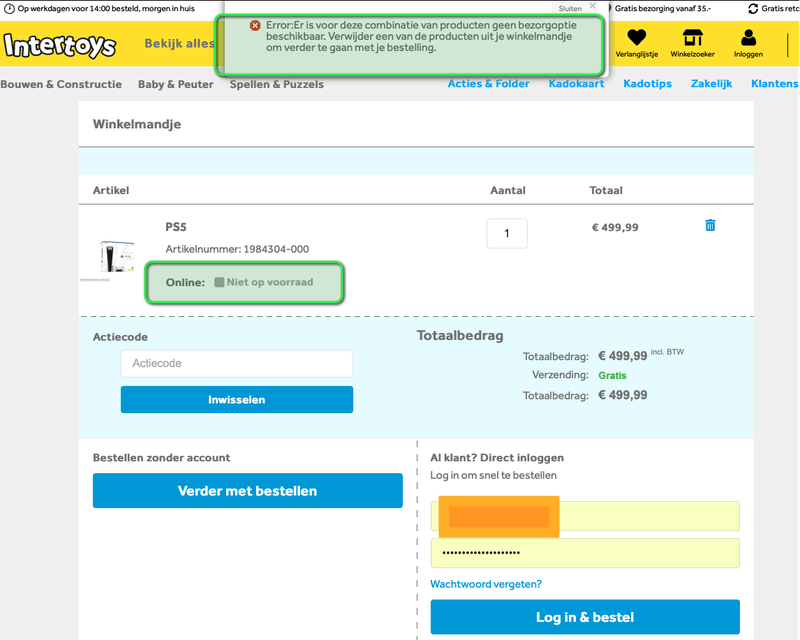Click Bekijk alles in header
The width and height of the screenshot is (800, 640).
click(x=180, y=43)
